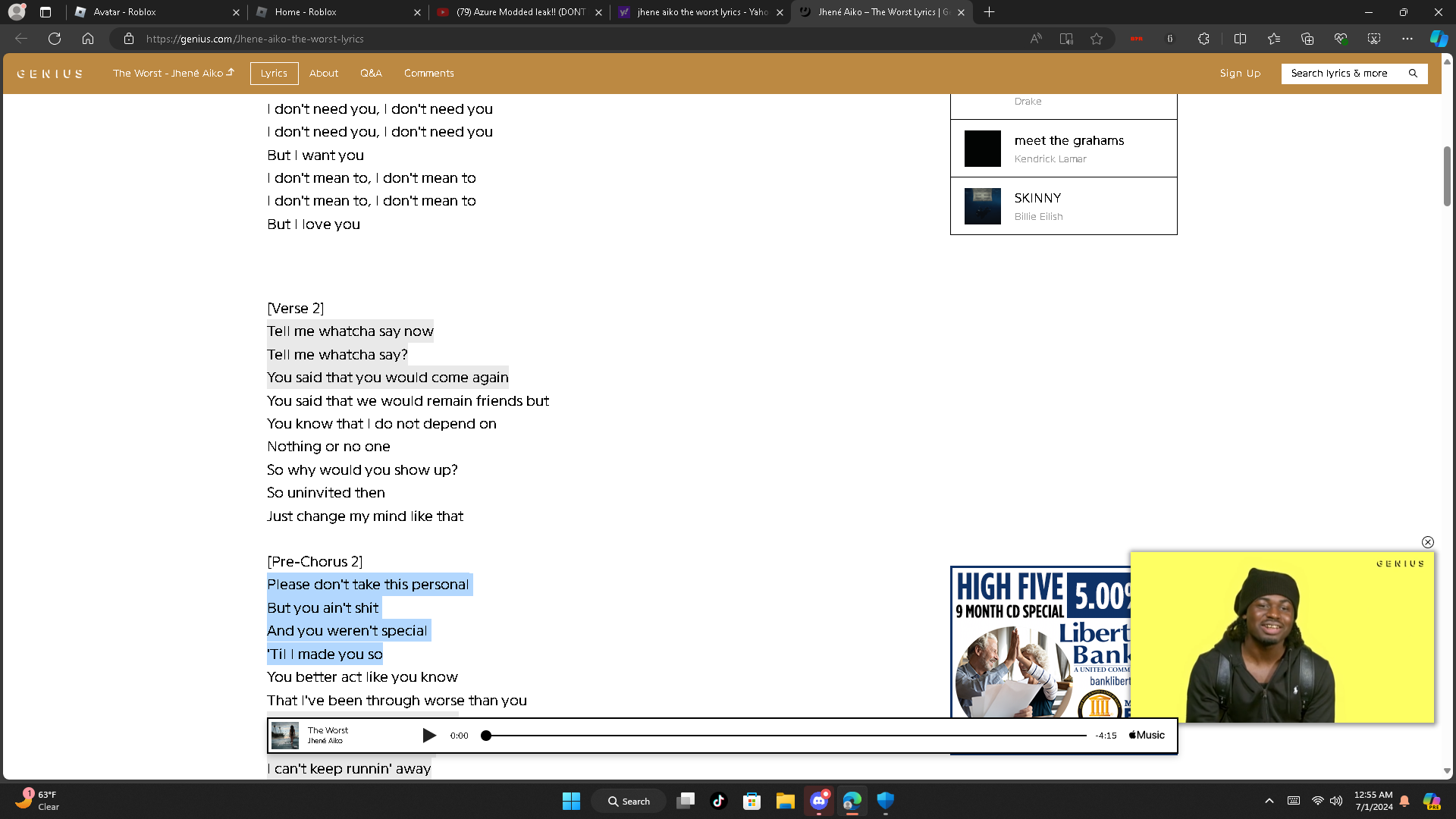Click the lyric 'You said that you would come again'
Screen dimensions: 1456x819
pos(388,378)
